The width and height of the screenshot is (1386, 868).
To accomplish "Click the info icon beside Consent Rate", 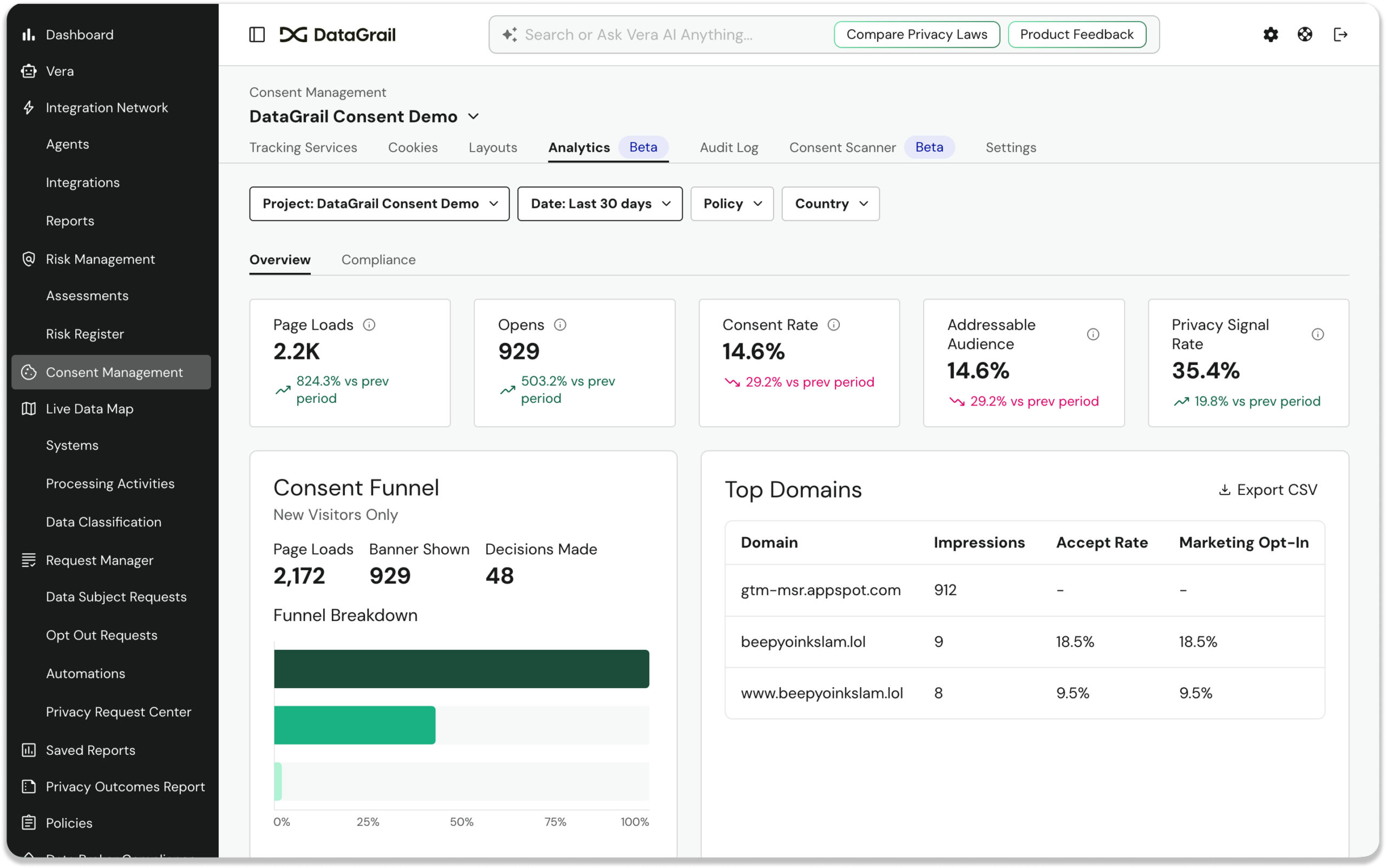I will coord(834,325).
